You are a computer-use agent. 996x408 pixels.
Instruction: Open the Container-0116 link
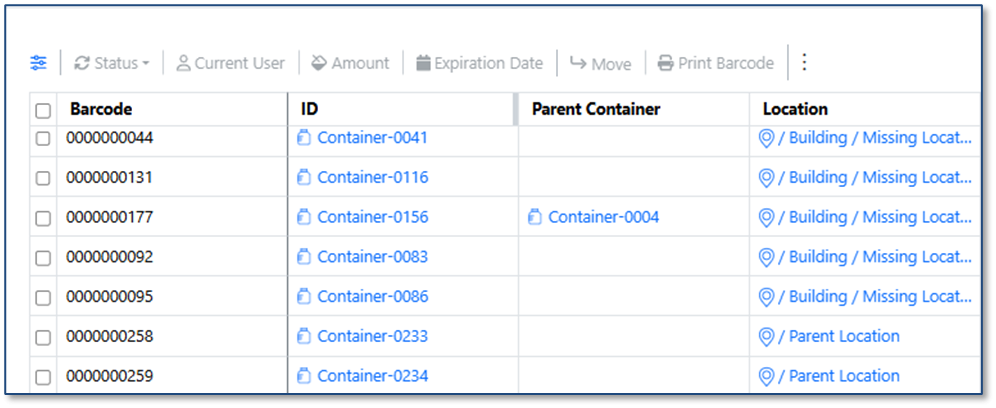pos(372,177)
